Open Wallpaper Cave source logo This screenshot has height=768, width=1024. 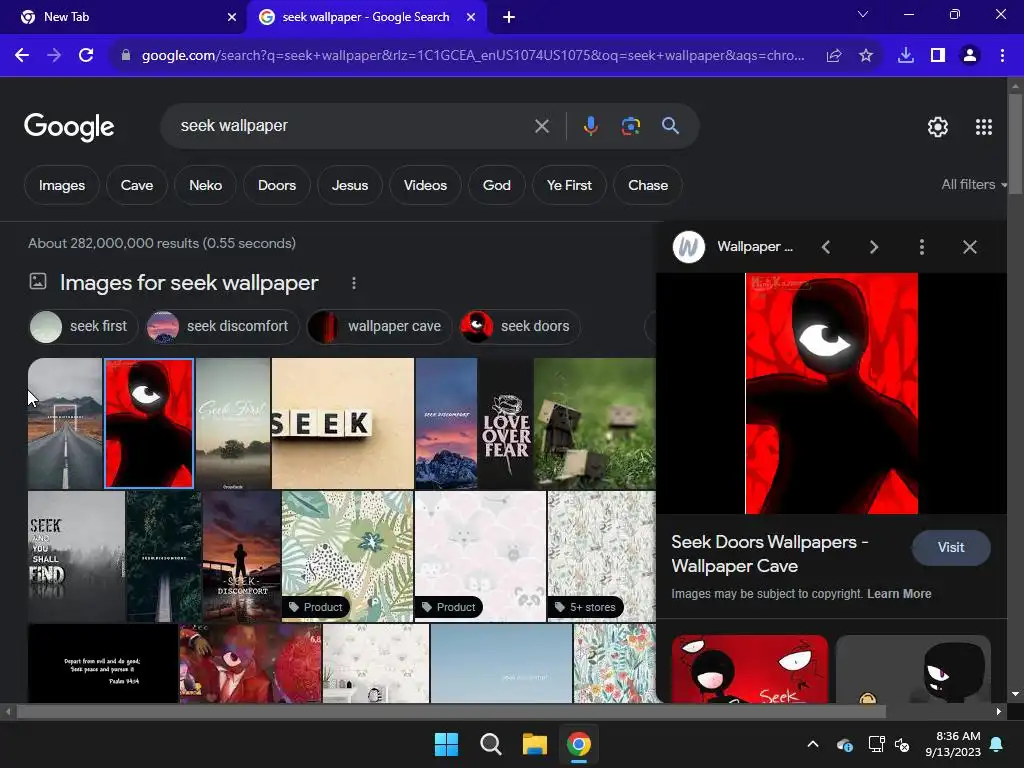click(x=689, y=247)
